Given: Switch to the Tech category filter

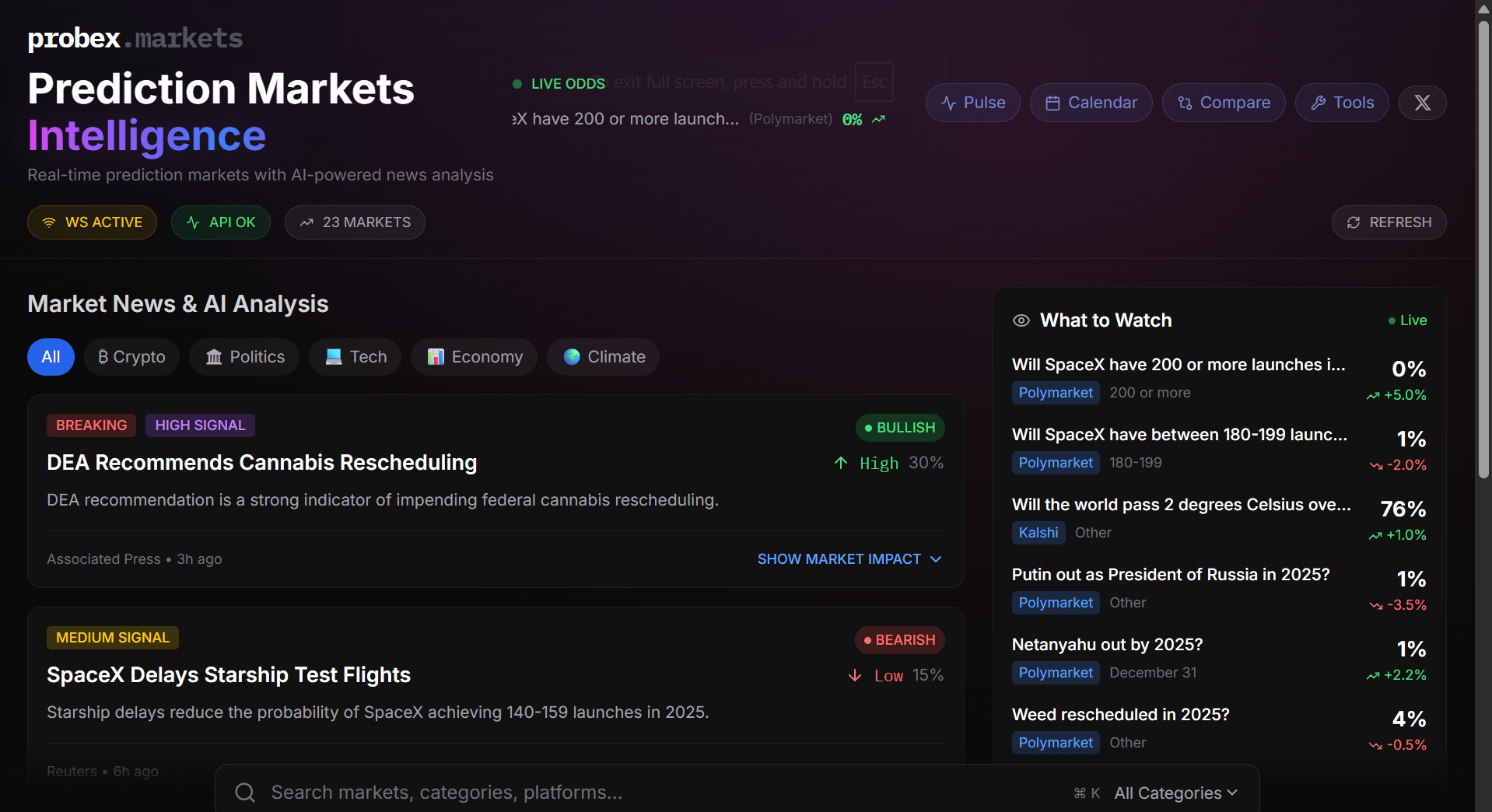Looking at the screenshot, I should 355,356.
